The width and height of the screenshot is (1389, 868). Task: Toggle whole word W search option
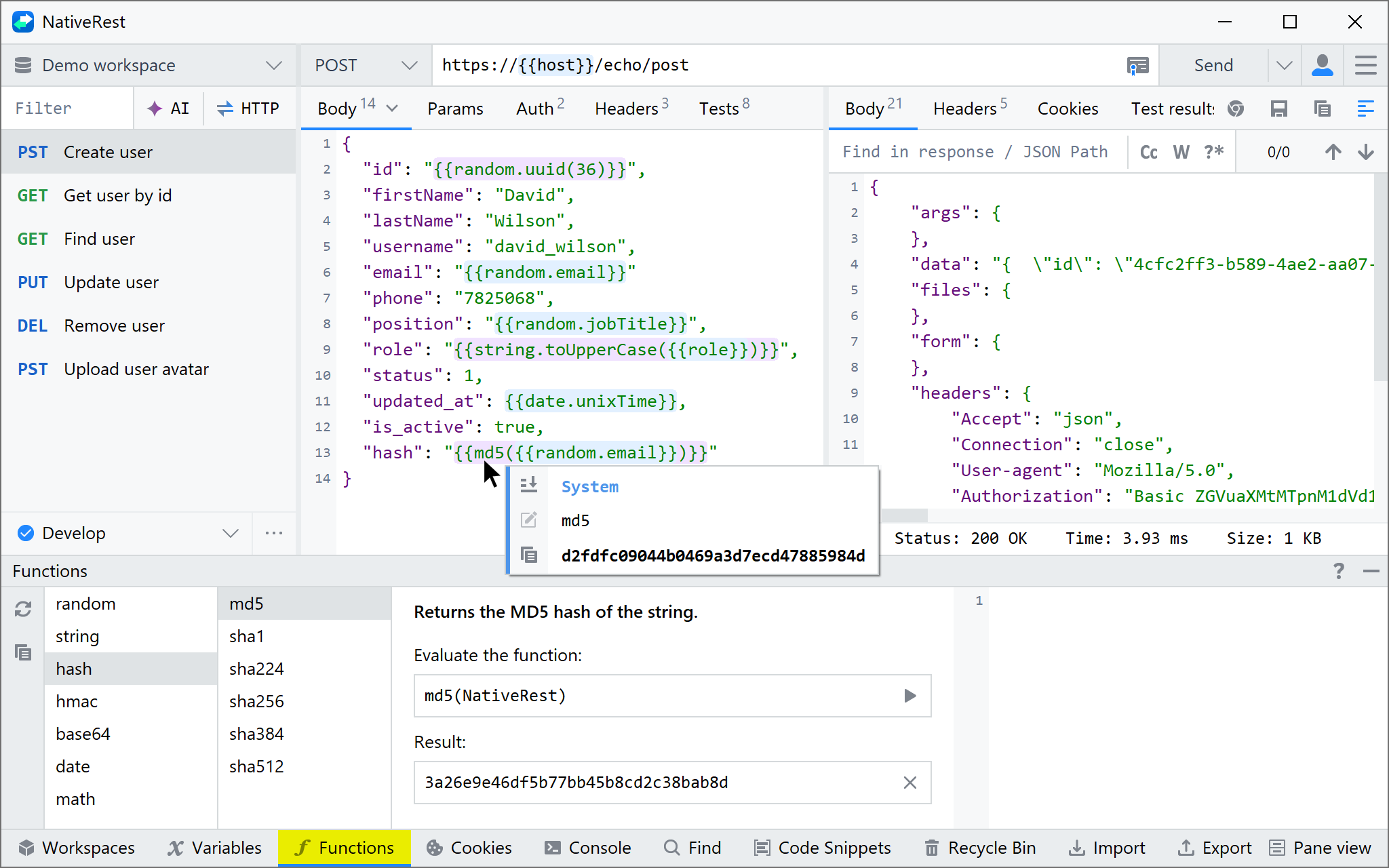coord(1181,152)
